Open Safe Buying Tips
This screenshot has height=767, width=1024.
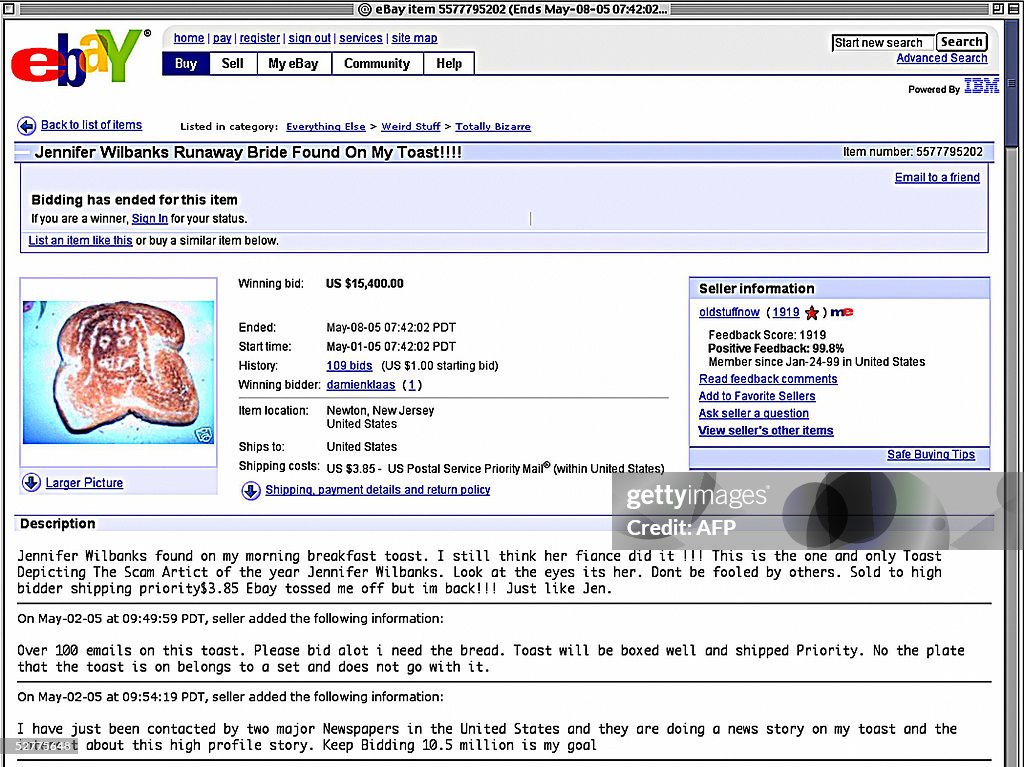click(x=931, y=455)
